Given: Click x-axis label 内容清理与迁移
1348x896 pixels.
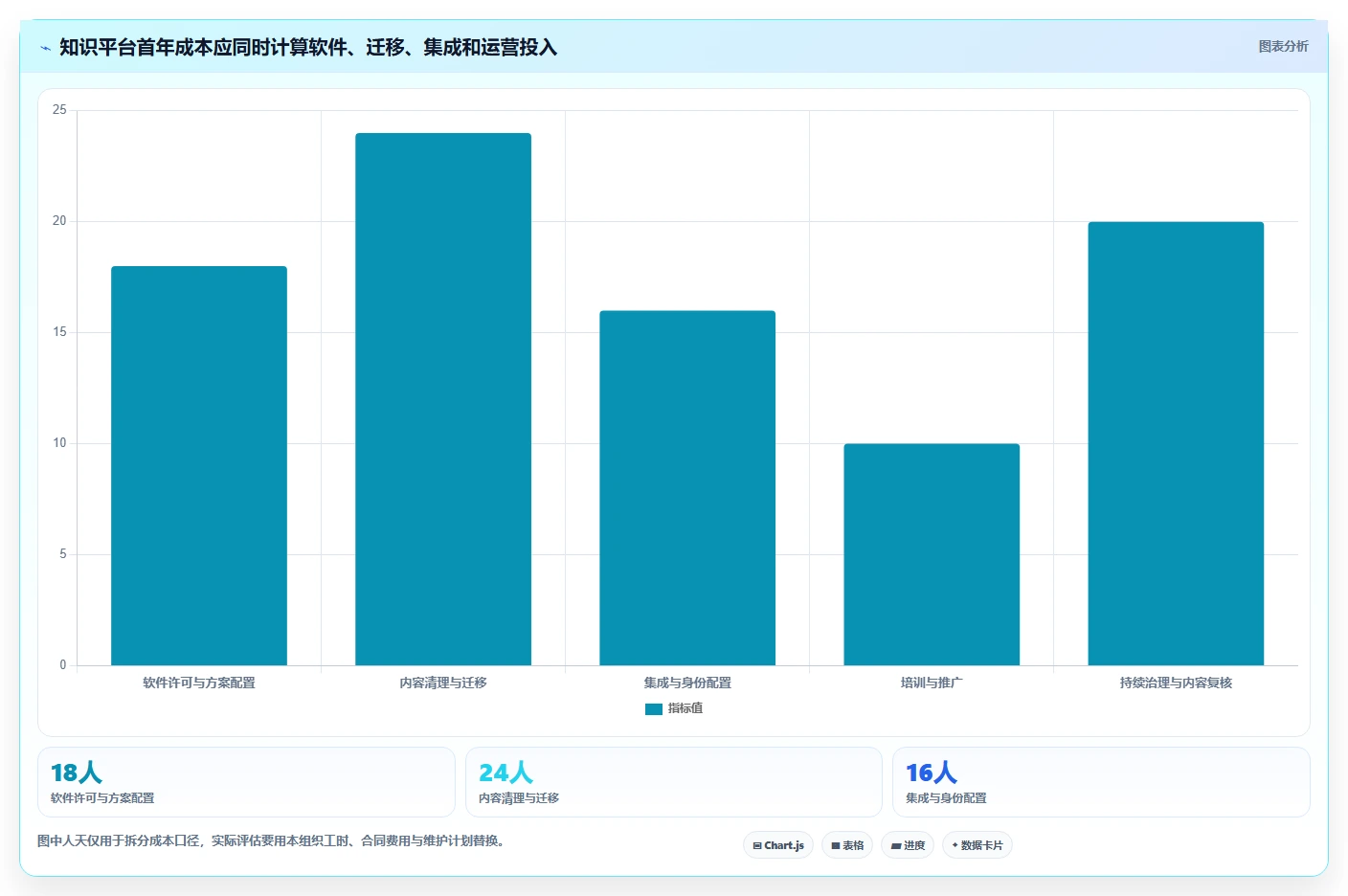Looking at the screenshot, I should tap(443, 683).
